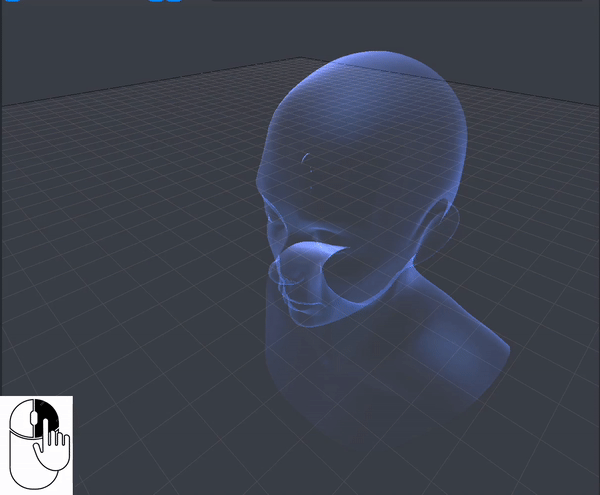Click the hand graphic on mouse overlay

point(52,445)
